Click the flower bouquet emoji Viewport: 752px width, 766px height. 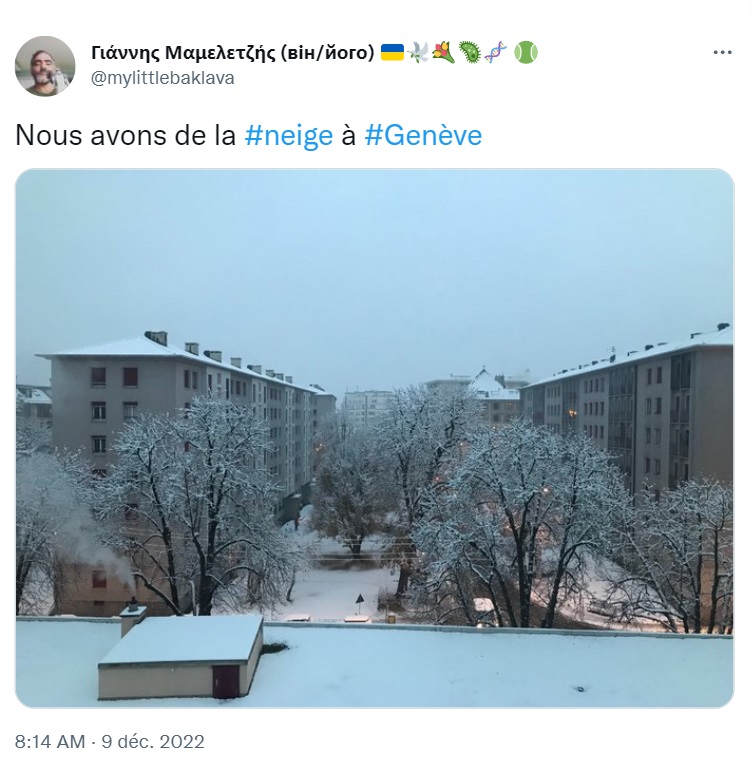point(443,52)
